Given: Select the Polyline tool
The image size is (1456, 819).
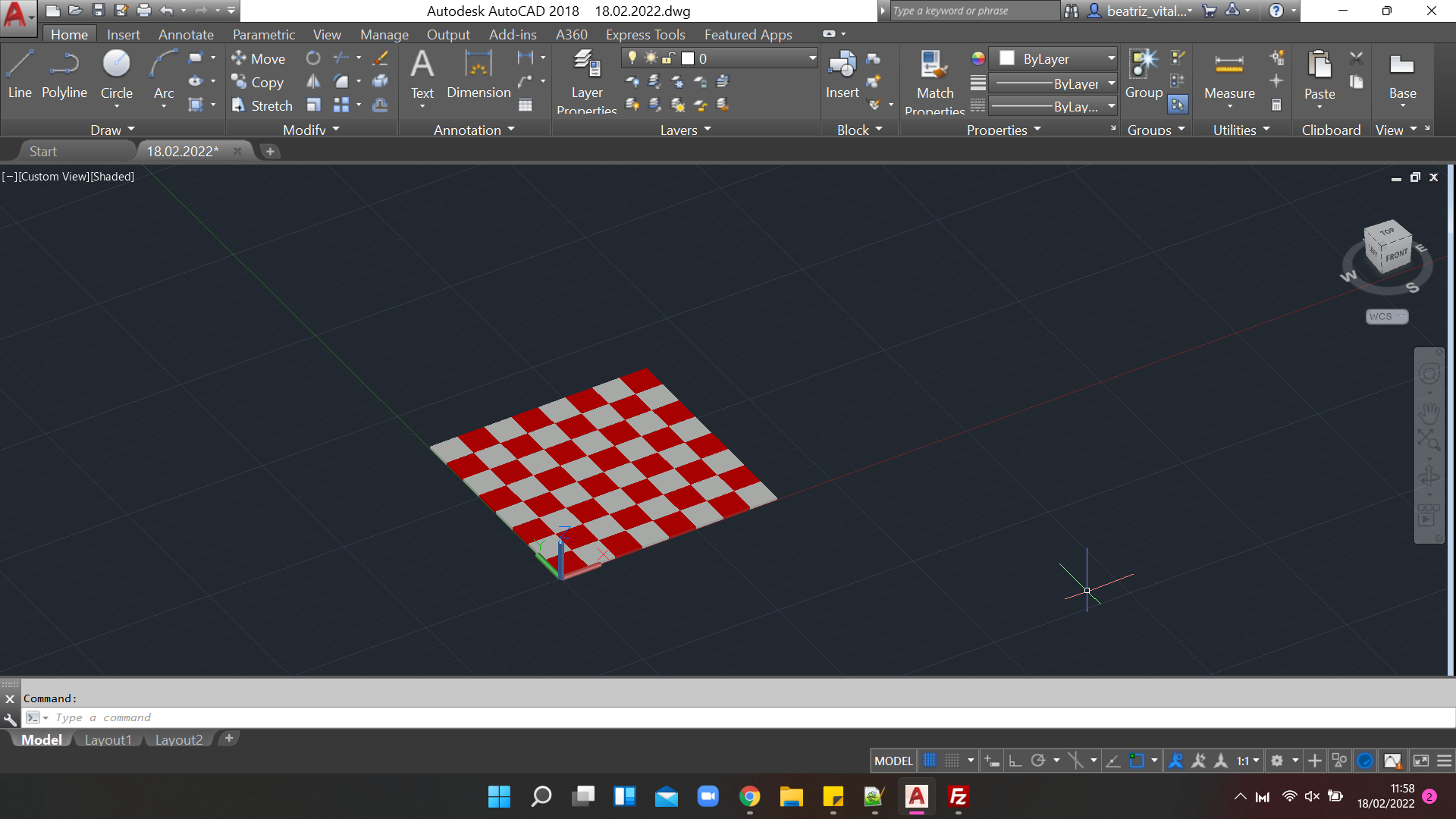Looking at the screenshot, I should click(64, 74).
